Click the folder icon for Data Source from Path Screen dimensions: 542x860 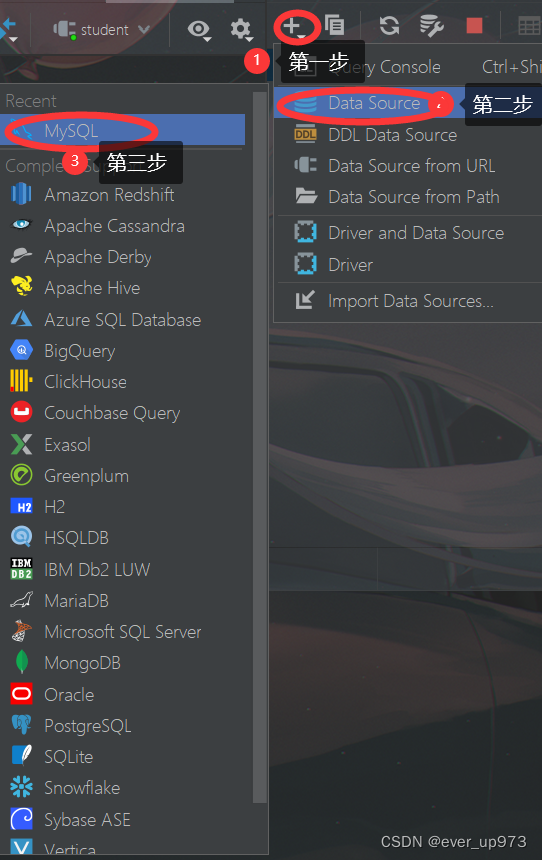[306, 196]
